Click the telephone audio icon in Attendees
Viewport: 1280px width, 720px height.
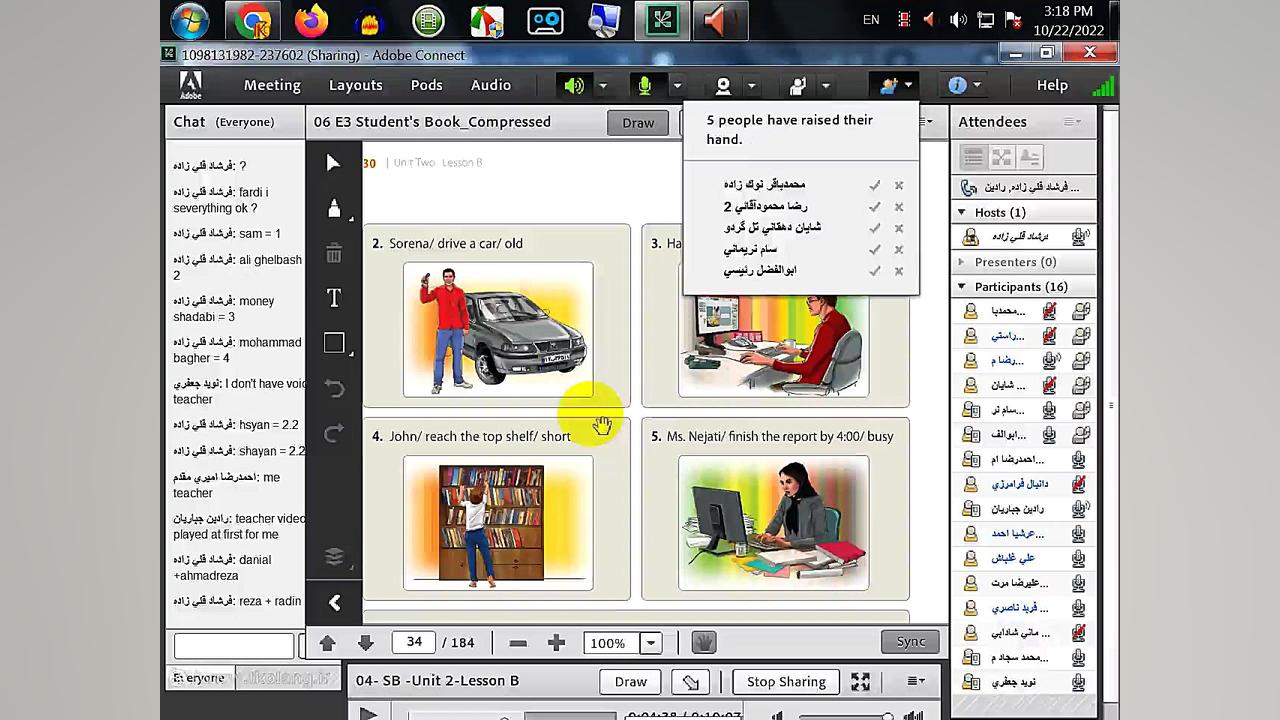coord(968,187)
